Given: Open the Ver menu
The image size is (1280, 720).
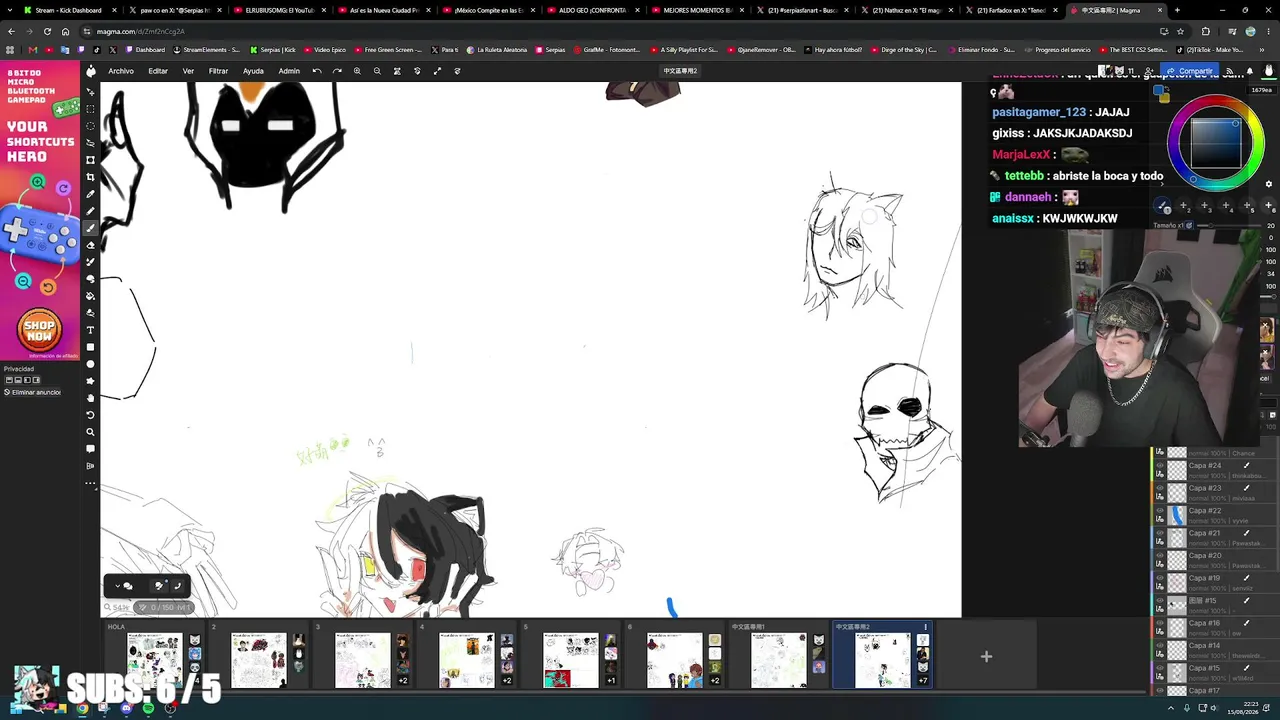Looking at the screenshot, I should pyautogui.click(x=188, y=71).
